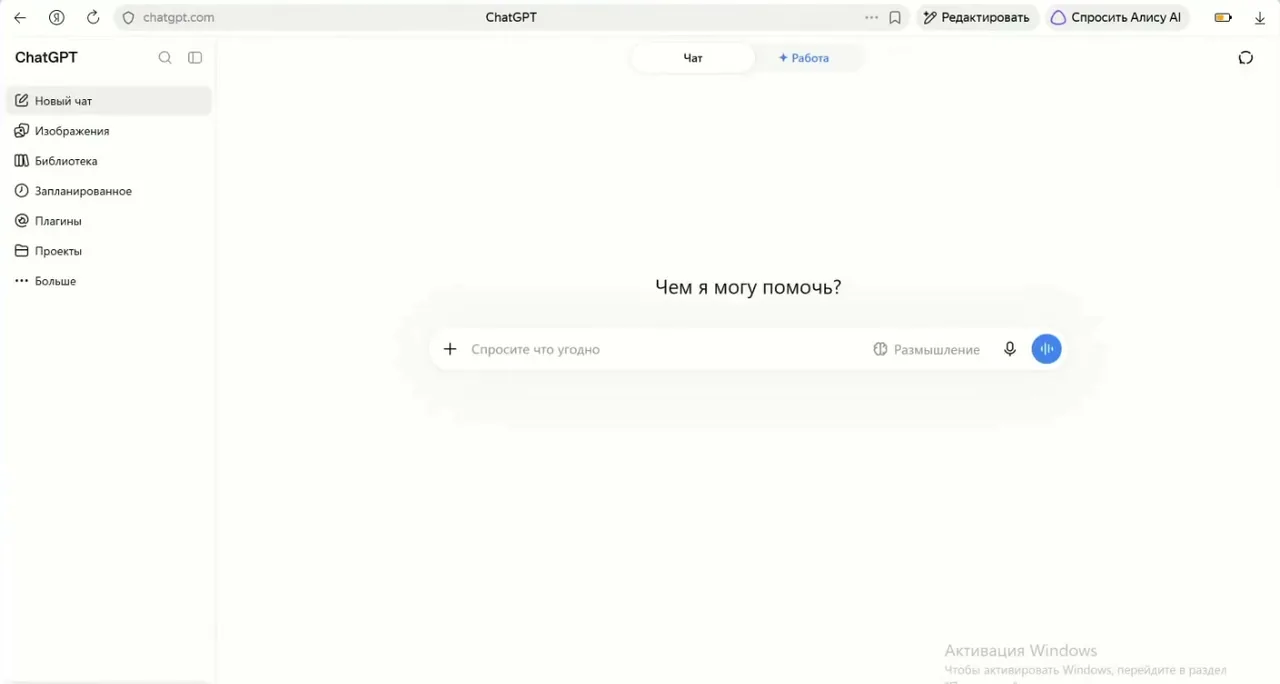
Task: Click the Редактировать button
Action: pyautogui.click(x=976, y=17)
